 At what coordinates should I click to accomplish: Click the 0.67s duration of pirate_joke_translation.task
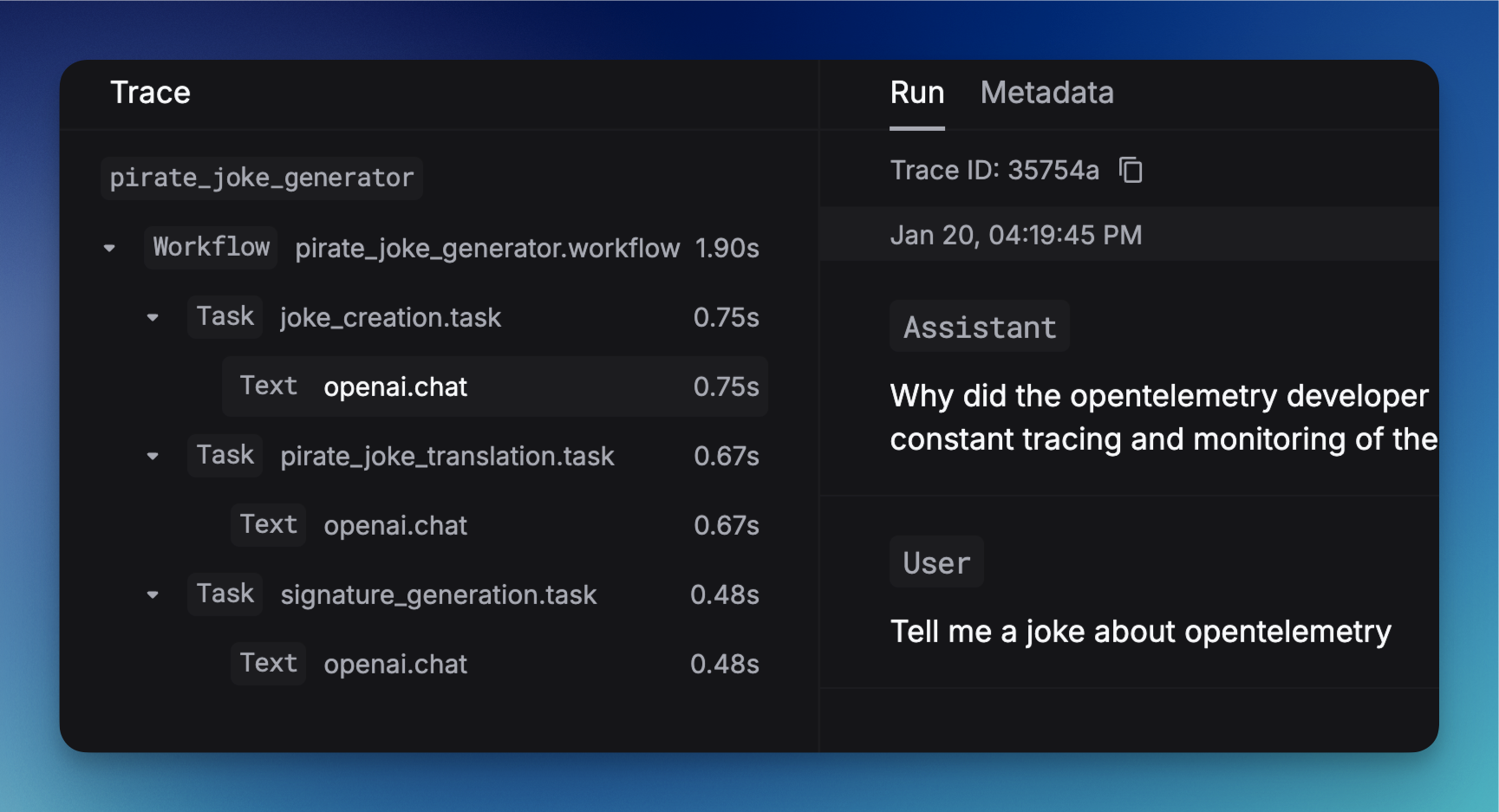click(727, 456)
